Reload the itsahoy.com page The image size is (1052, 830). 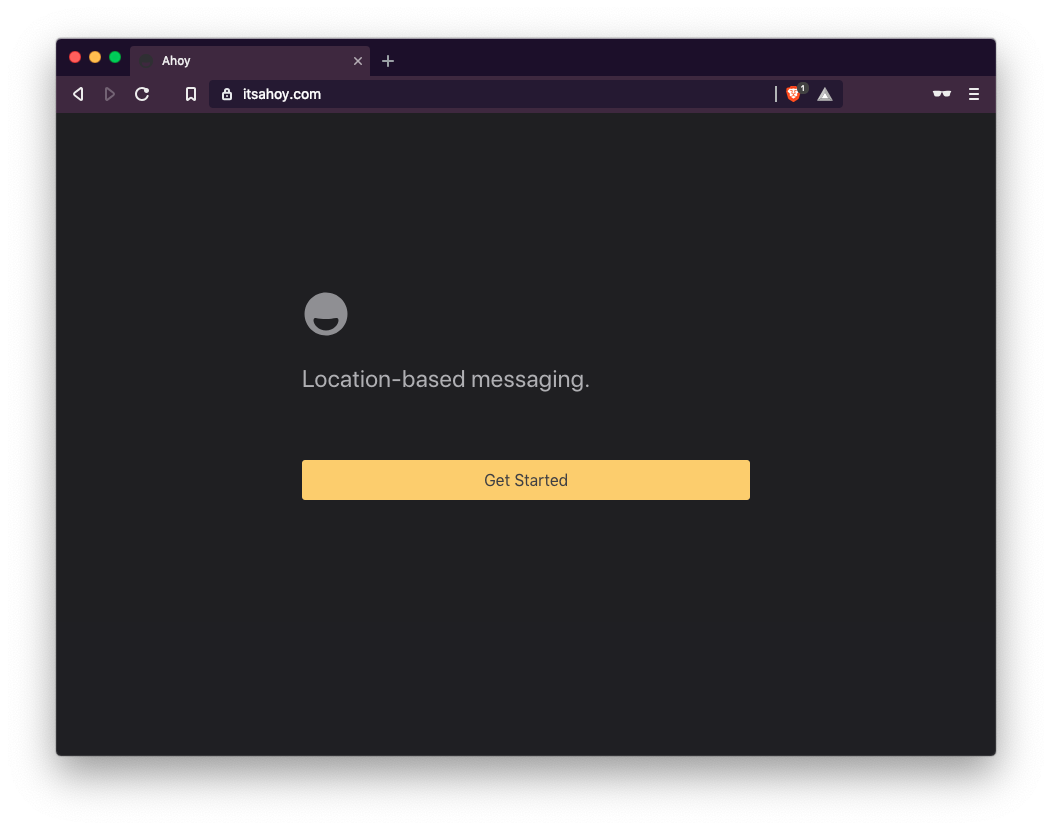click(142, 94)
